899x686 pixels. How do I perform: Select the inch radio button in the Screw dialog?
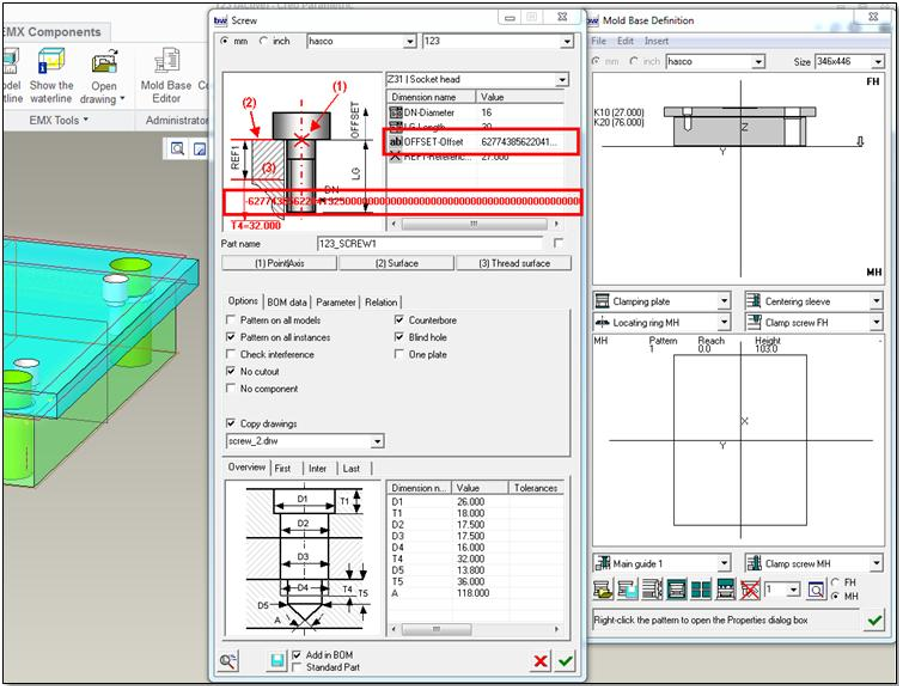coord(263,41)
